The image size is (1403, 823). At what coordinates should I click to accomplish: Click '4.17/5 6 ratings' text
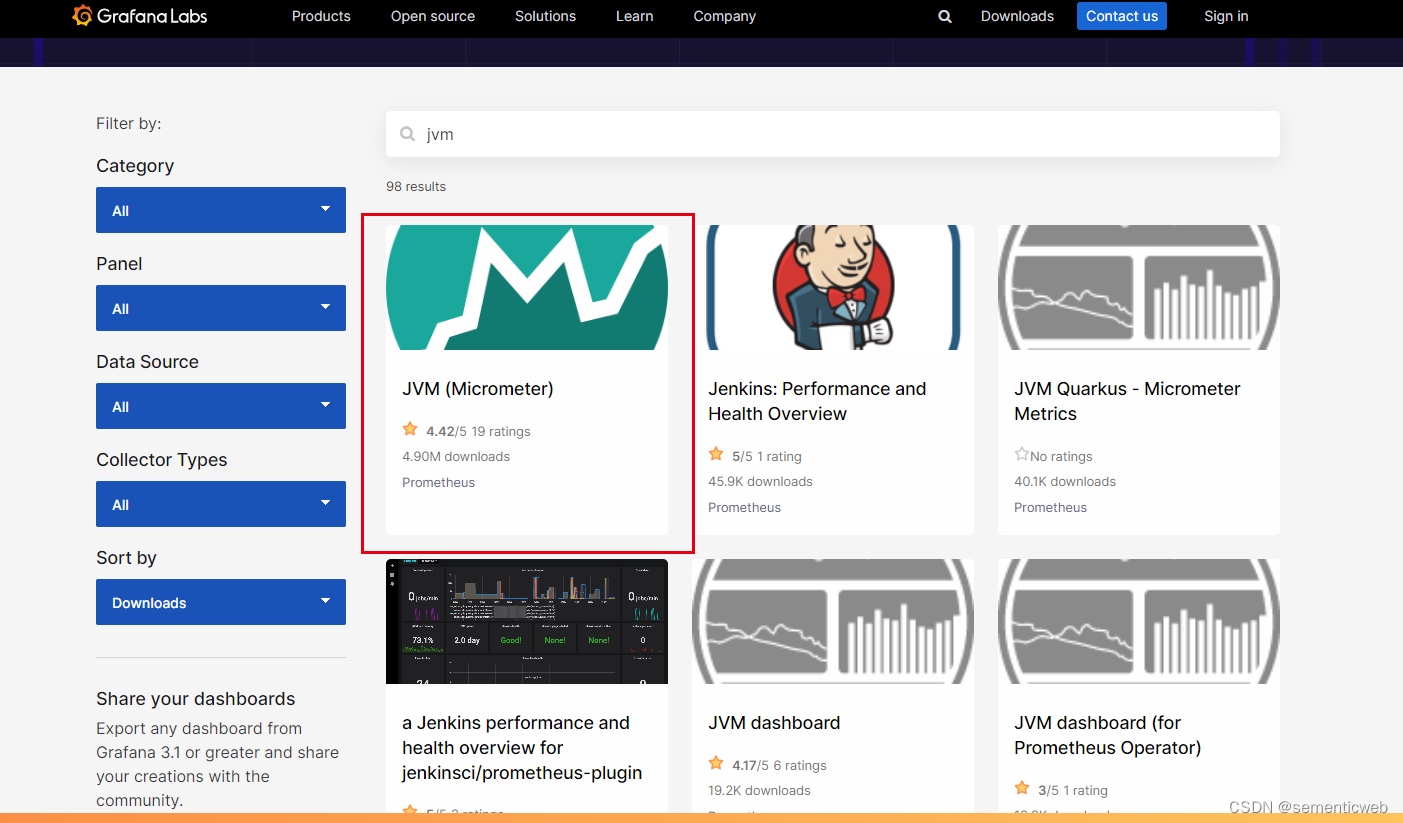[x=779, y=766]
